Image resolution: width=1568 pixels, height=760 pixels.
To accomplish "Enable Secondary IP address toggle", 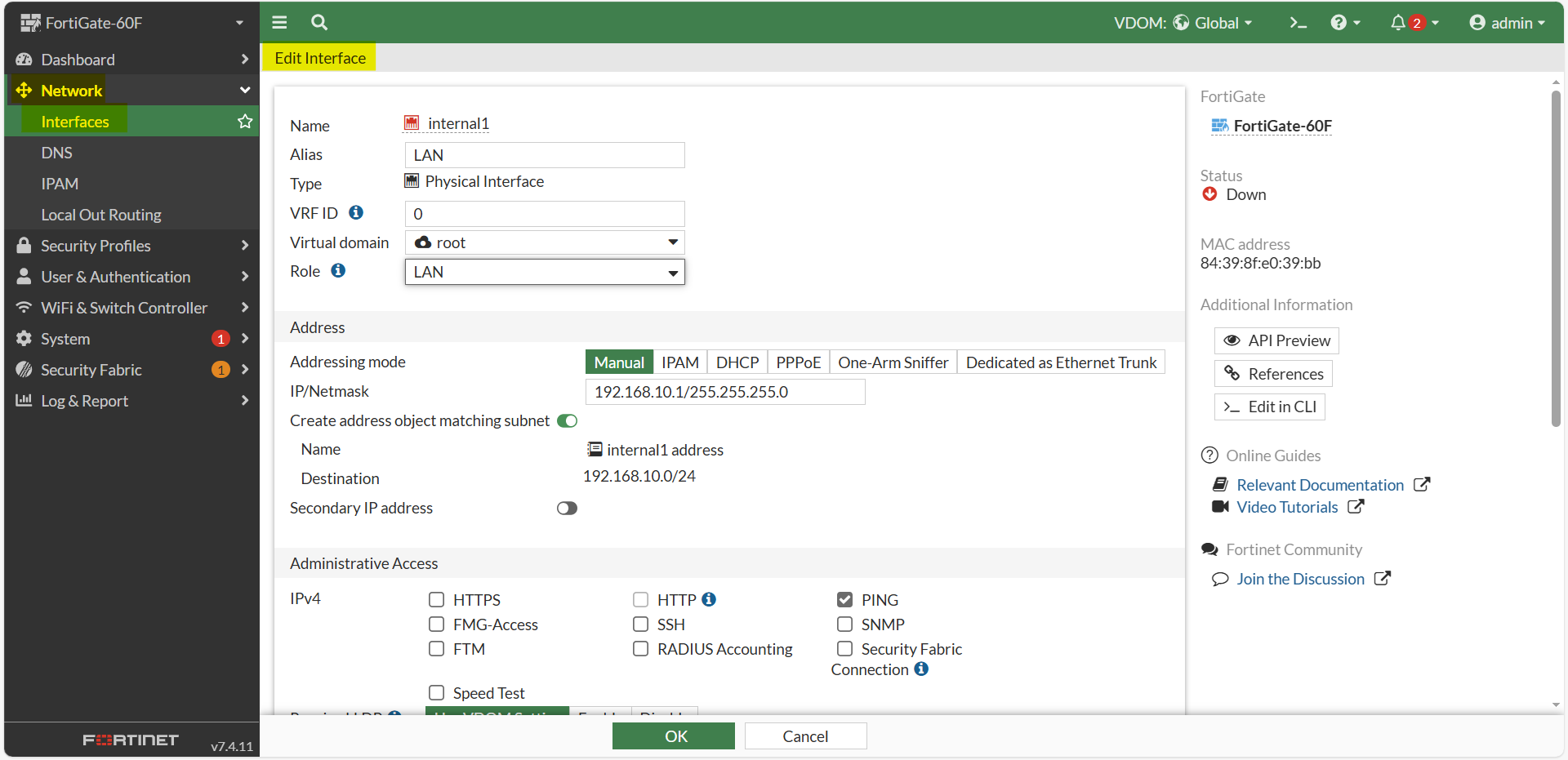I will click(x=567, y=508).
